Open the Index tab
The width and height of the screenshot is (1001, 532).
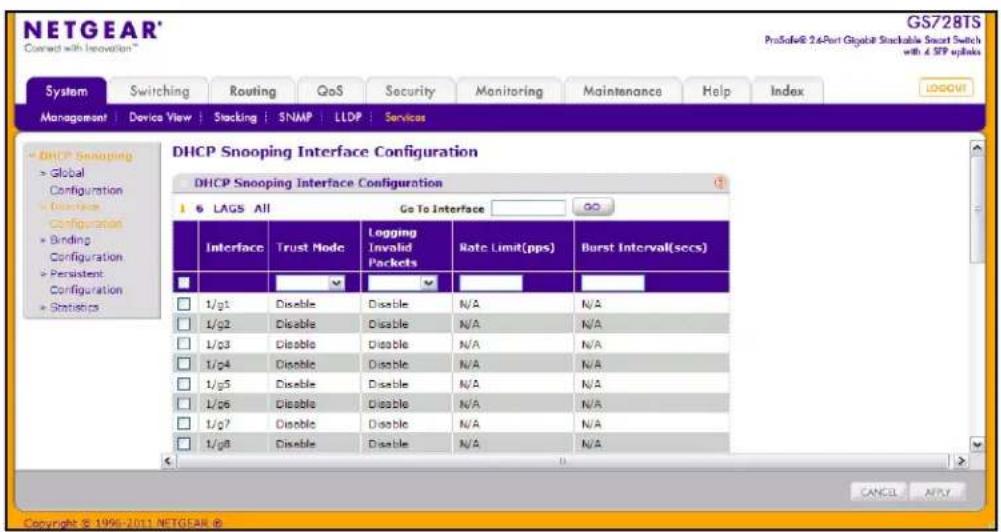coord(787,91)
